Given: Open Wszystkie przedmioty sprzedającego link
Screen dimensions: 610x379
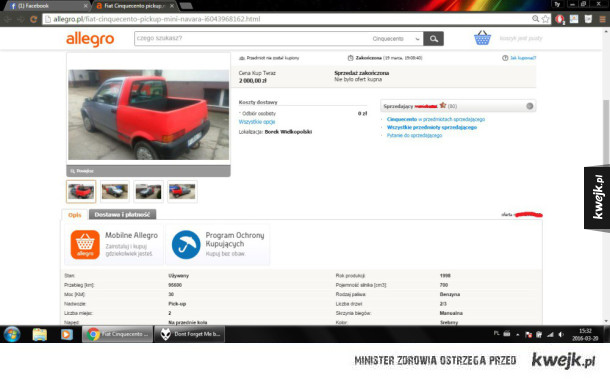Looking at the screenshot, I should pyautogui.click(x=431, y=127).
